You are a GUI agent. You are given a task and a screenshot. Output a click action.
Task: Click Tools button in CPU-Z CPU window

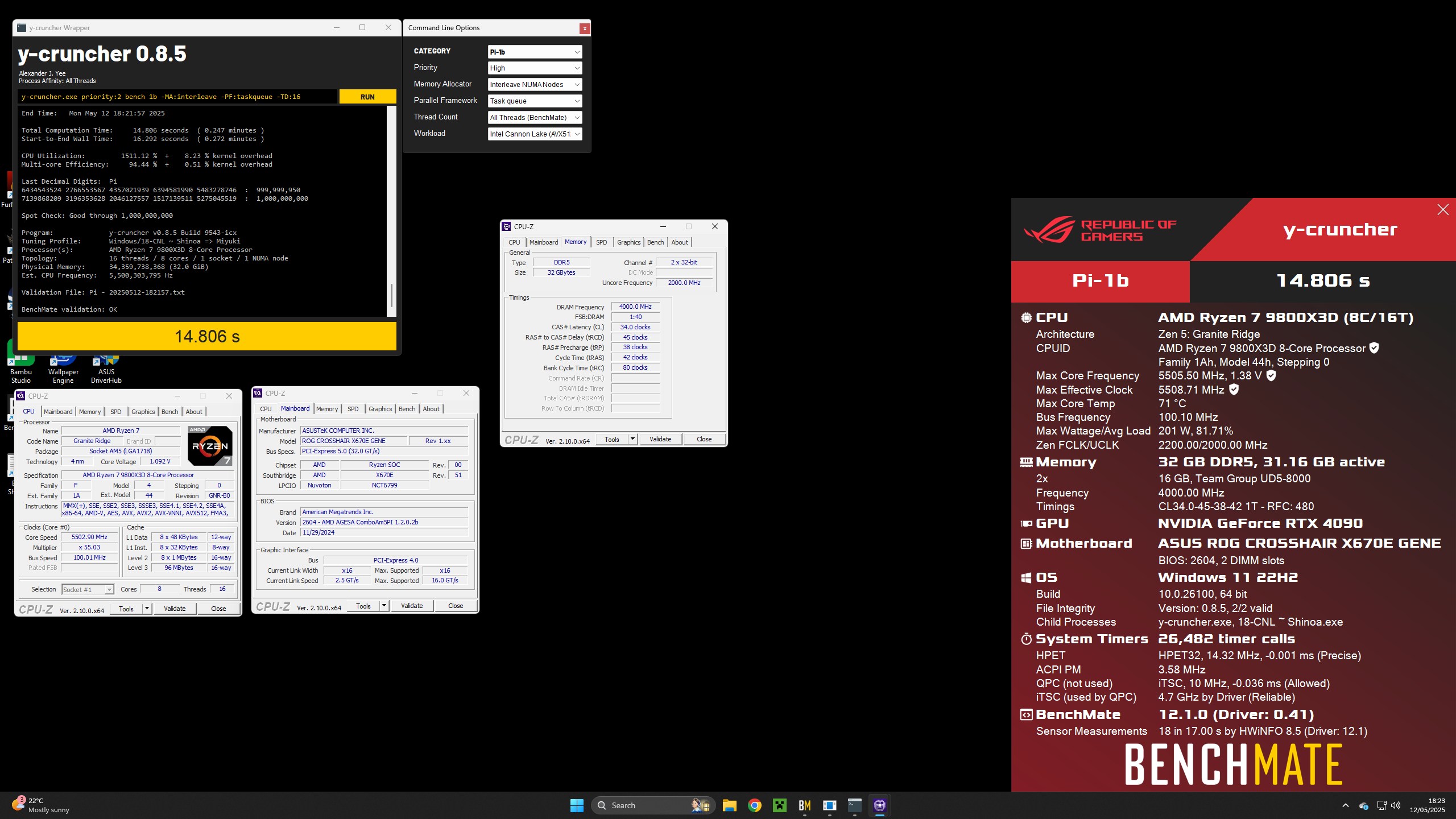coord(126,609)
